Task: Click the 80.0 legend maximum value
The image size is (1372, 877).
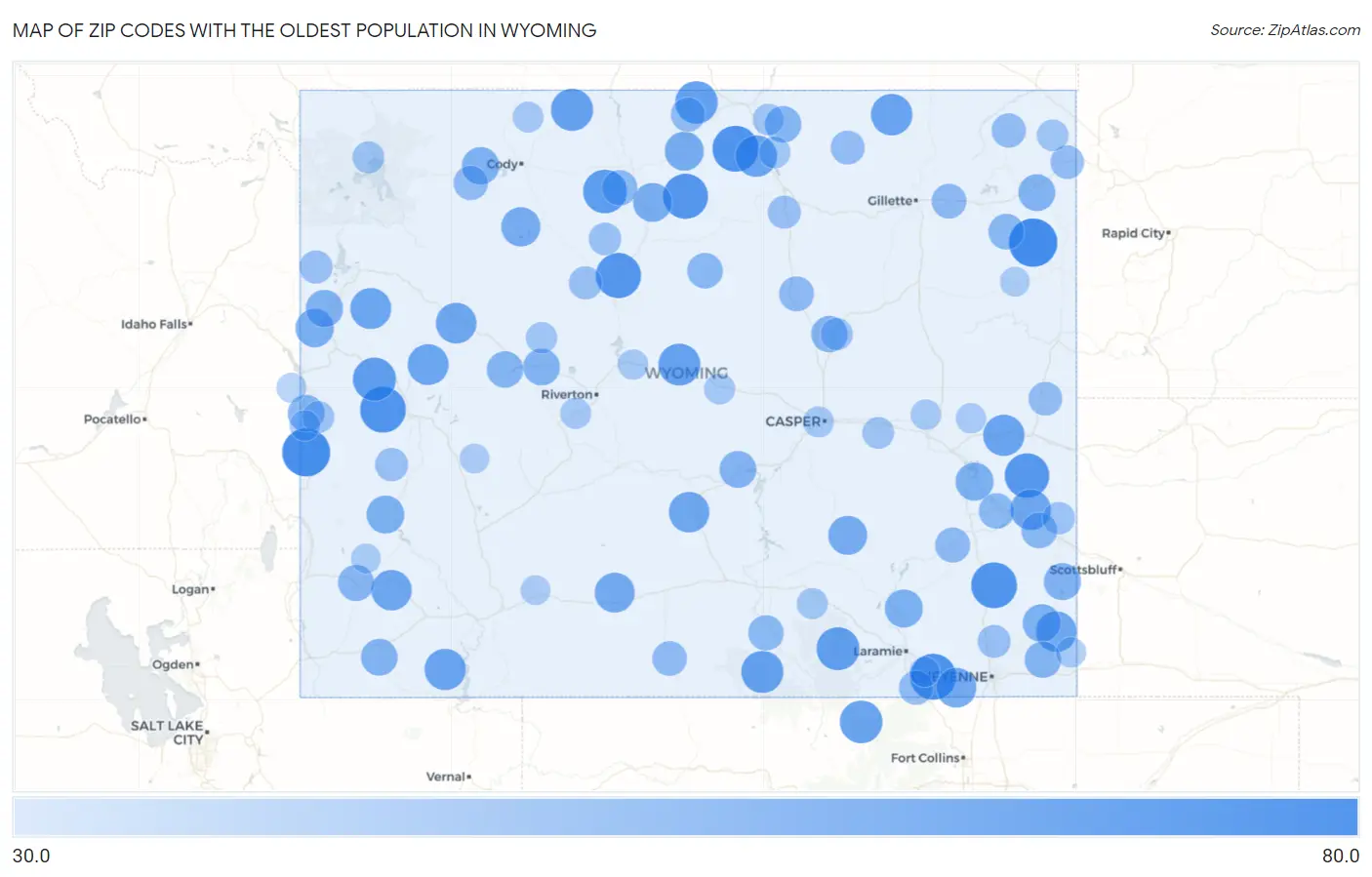Action: tap(1341, 856)
